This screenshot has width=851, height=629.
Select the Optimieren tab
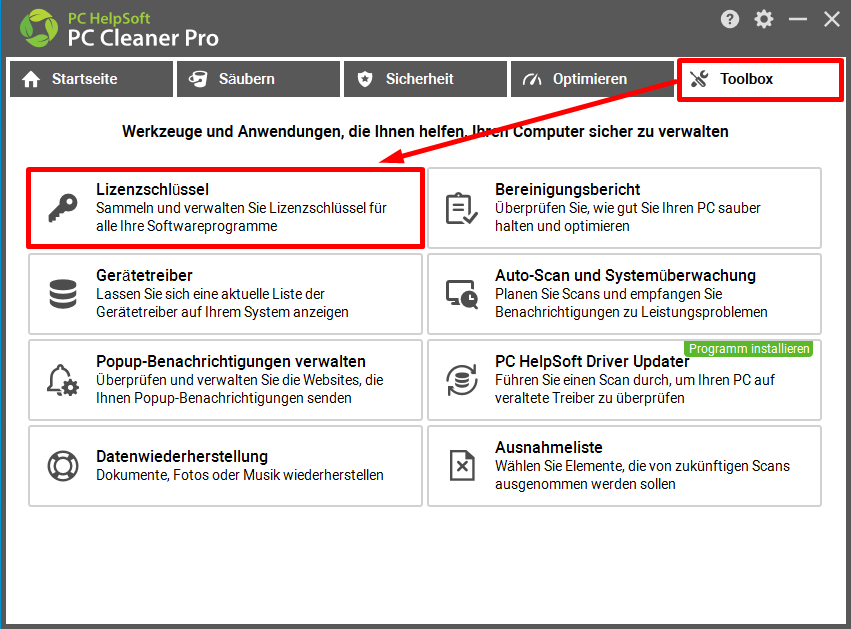[x=592, y=79]
